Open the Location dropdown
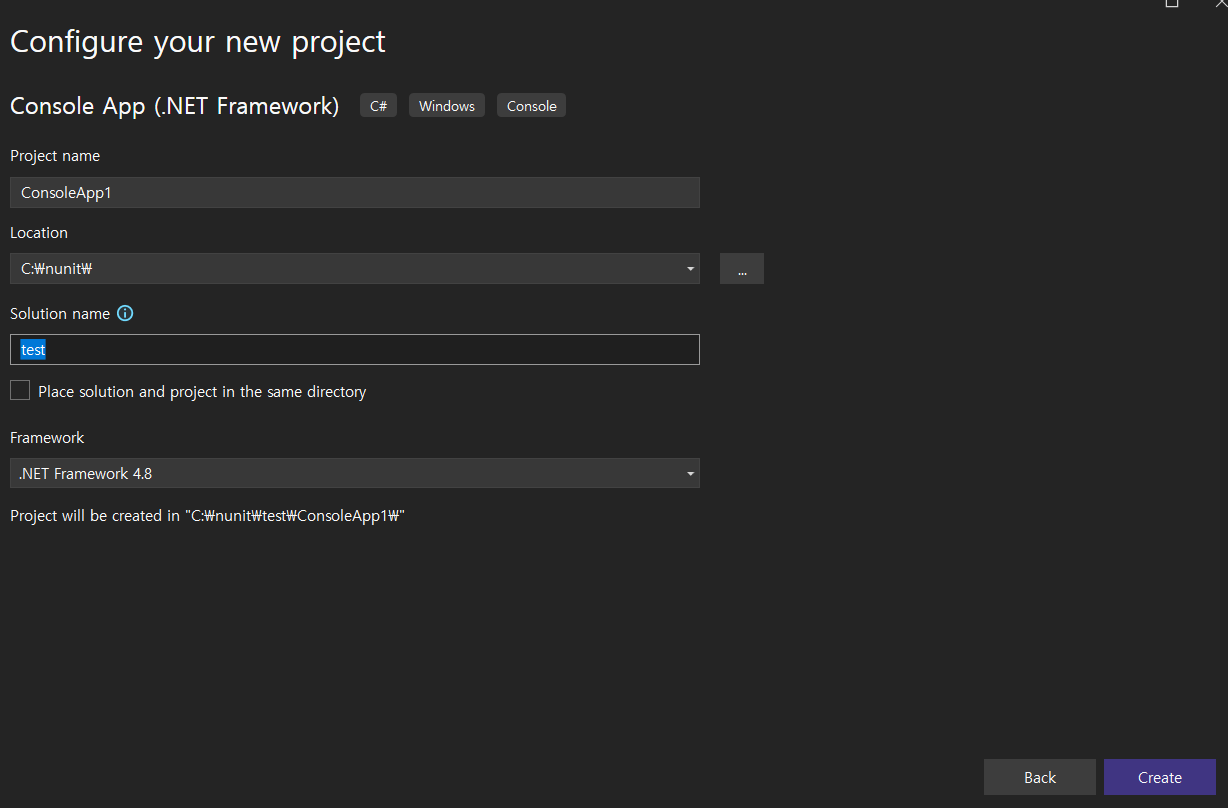Viewport: 1228px width, 808px height. pyautogui.click(x=354, y=268)
